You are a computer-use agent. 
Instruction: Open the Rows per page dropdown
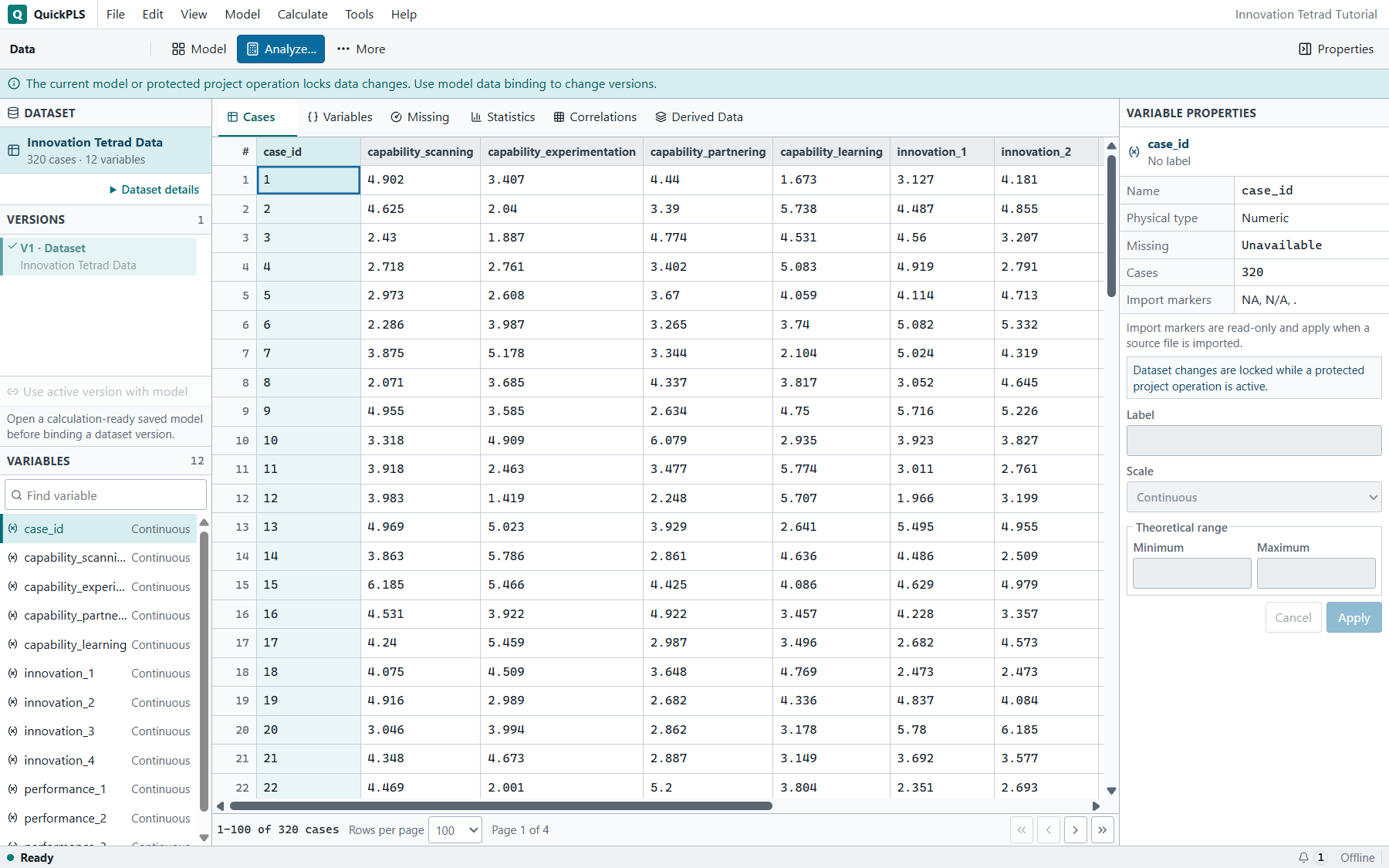[455, 830]
